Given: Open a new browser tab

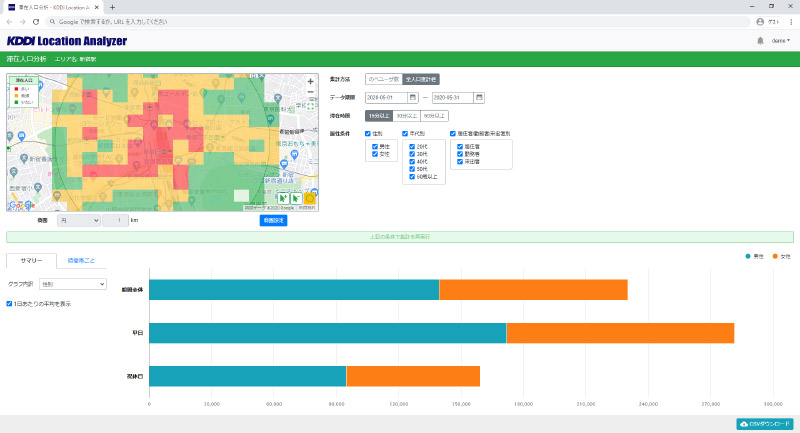Looking at the screenshot, I should coord(112,7).
